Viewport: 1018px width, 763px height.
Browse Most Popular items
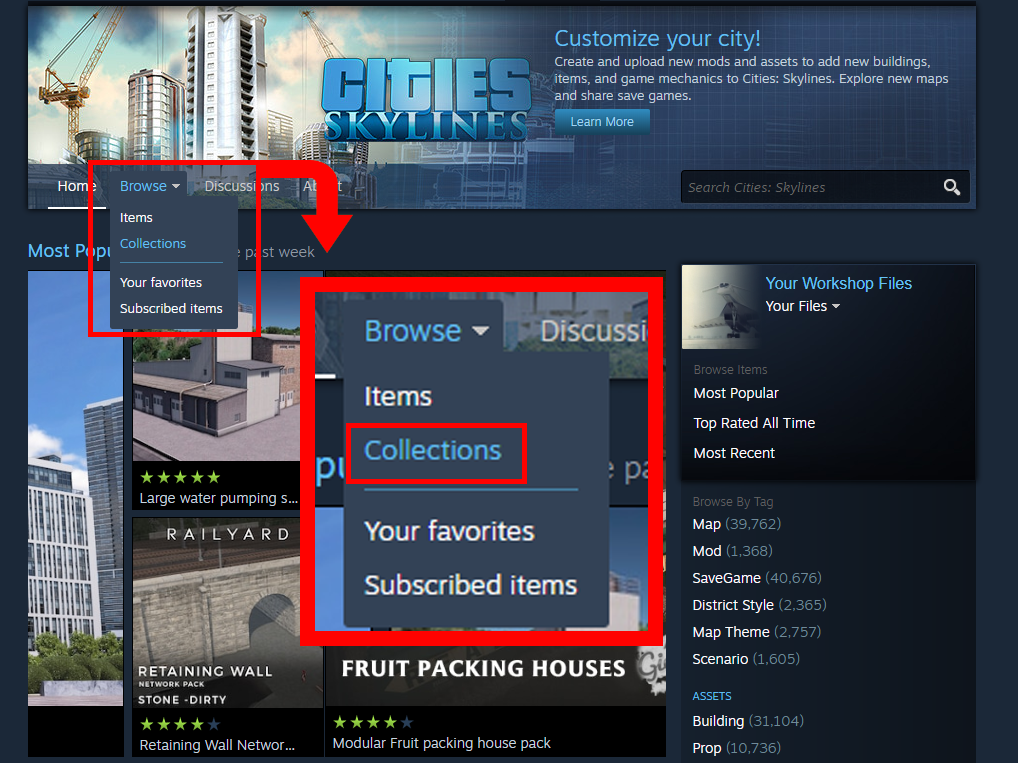coord(736,393)
